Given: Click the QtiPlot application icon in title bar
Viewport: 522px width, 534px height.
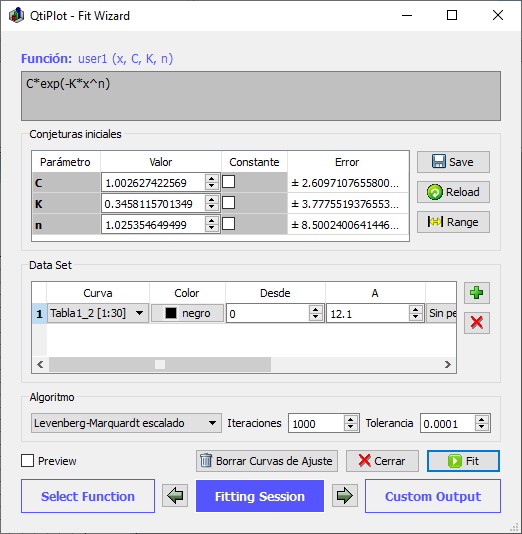Looking at the screenshot, I should (16, 15).
